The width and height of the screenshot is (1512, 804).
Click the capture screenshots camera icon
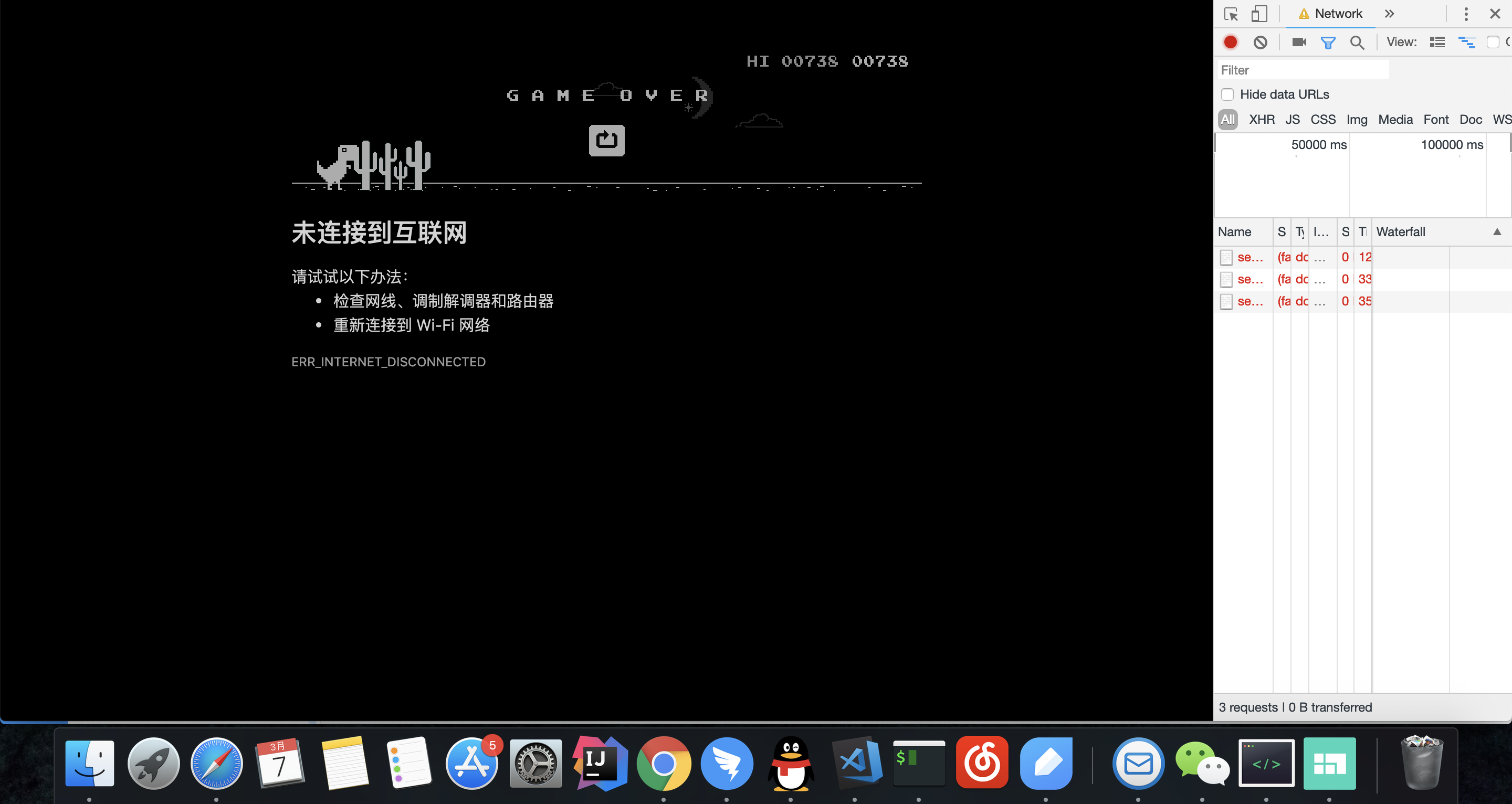tap(1299, 43)
